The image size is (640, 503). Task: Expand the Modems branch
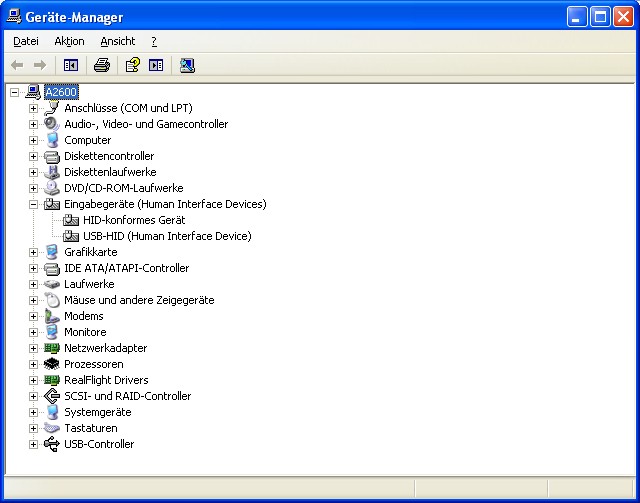(x=33, y=316)
